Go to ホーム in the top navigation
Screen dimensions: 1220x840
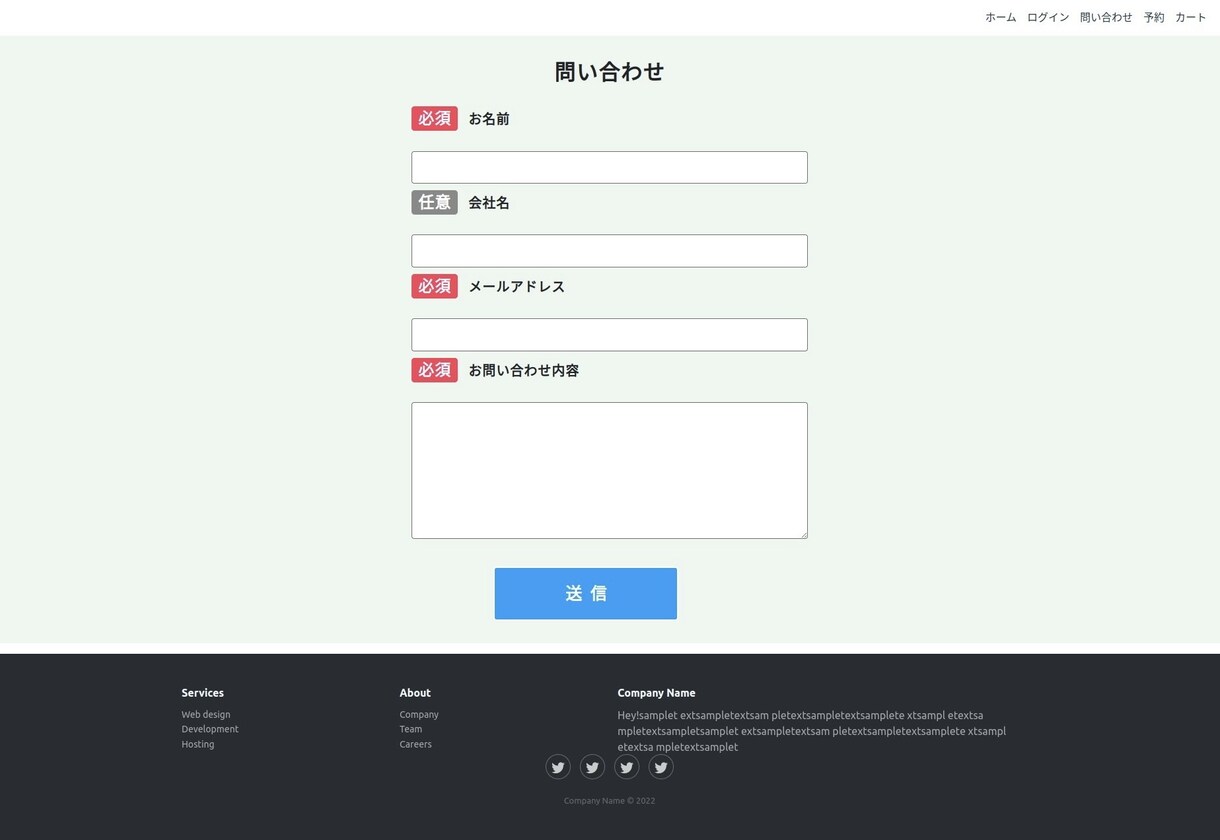(x=1000, y=17)
